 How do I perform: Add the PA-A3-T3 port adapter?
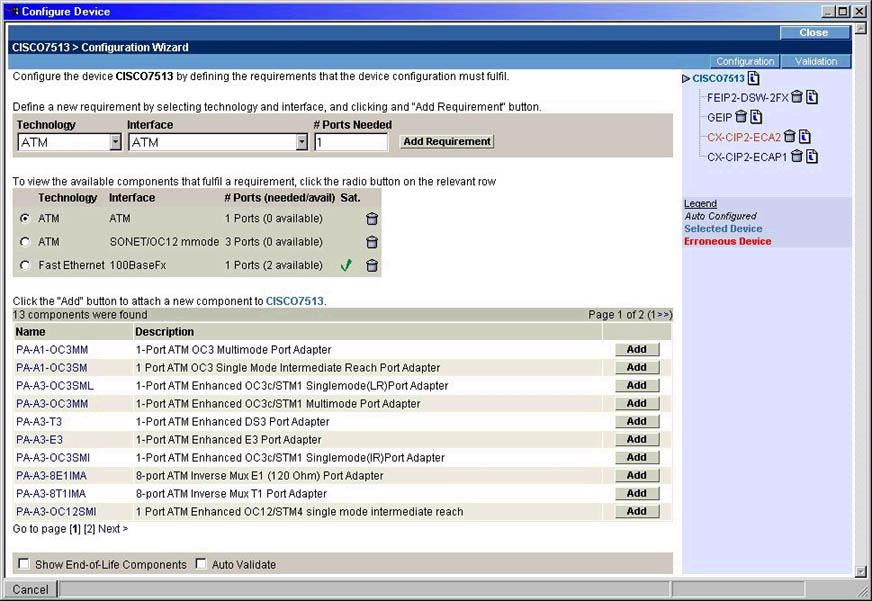[636, 422]
